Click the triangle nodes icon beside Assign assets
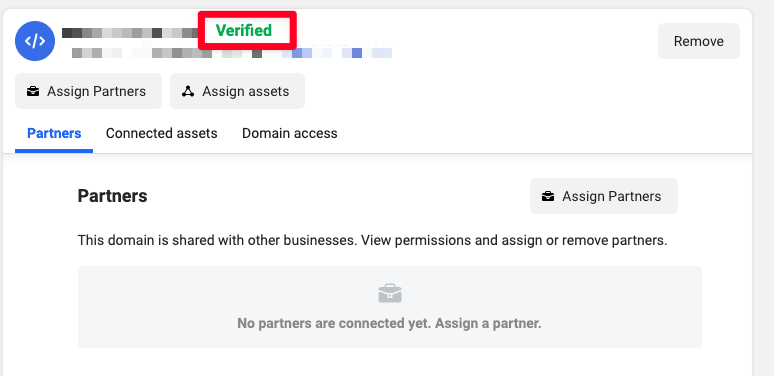 pyautogui.click(x=188, y=91)
